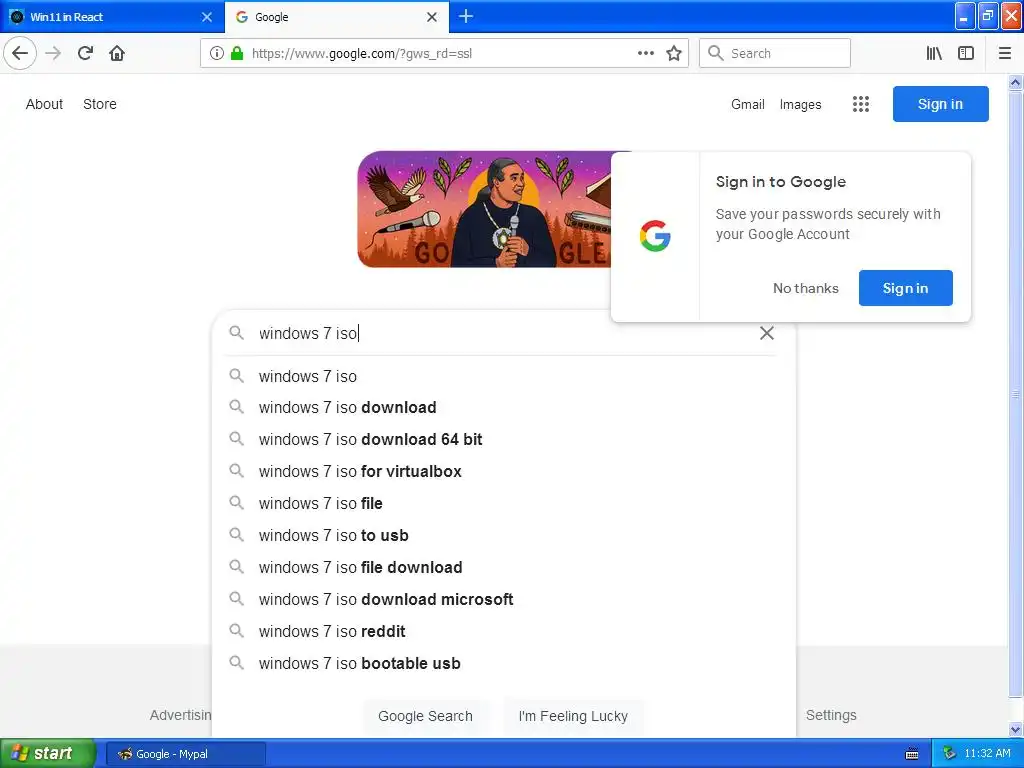The width and height of the screenshot is (1024, 768).
Task: Open the hamburger application menu
Action: coord(1004,54)
